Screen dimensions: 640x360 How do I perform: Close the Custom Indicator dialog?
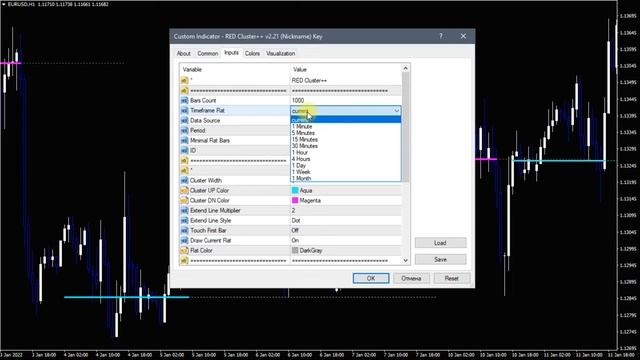point(463,36)
